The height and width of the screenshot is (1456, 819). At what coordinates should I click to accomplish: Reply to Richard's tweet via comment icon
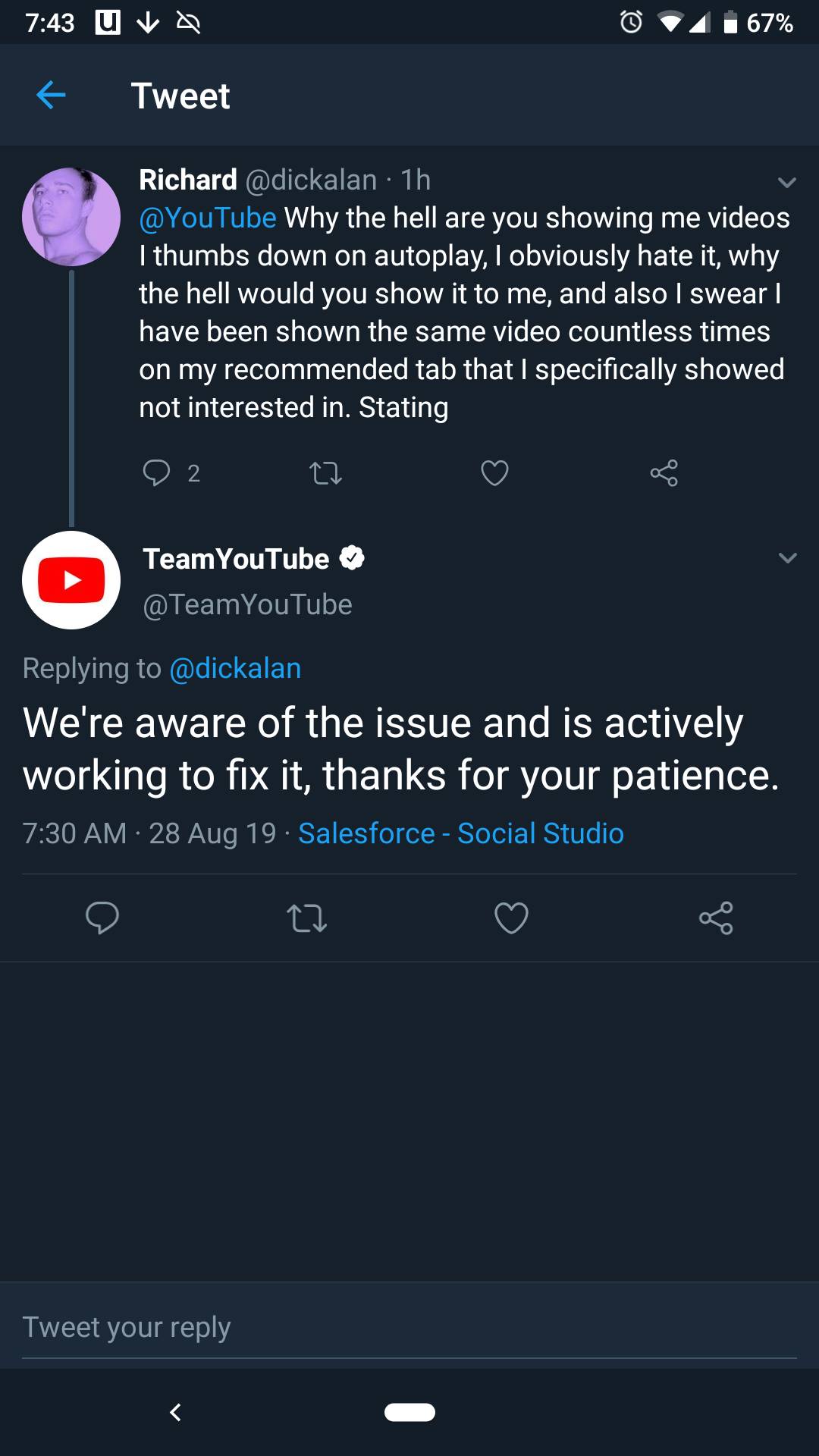157,472
